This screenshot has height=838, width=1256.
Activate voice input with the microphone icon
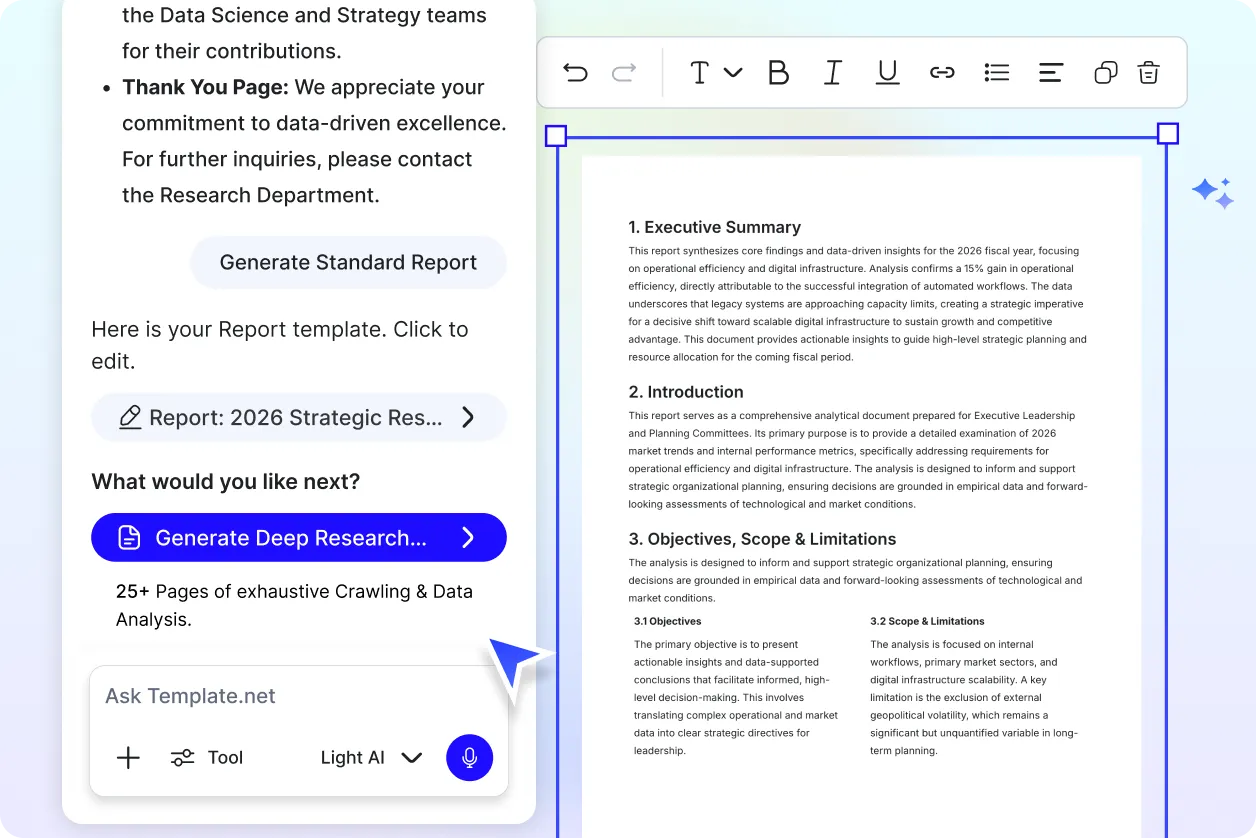click(469, 757)
